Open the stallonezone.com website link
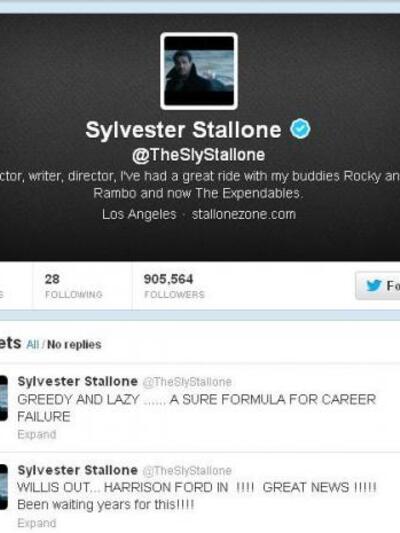Image resolution: width=400 pixels, height=533 pixels. (244, 214)
